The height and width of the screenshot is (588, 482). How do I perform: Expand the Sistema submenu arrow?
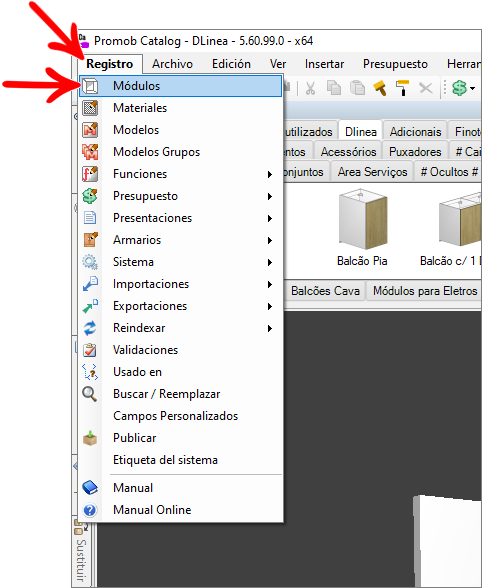269,262
